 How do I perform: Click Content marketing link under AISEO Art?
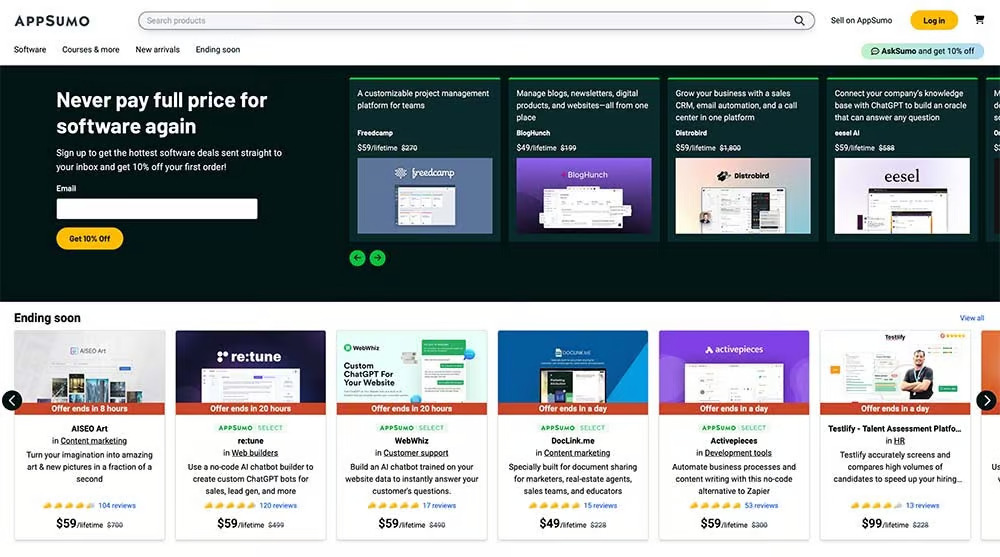click(x=94, y=441)
